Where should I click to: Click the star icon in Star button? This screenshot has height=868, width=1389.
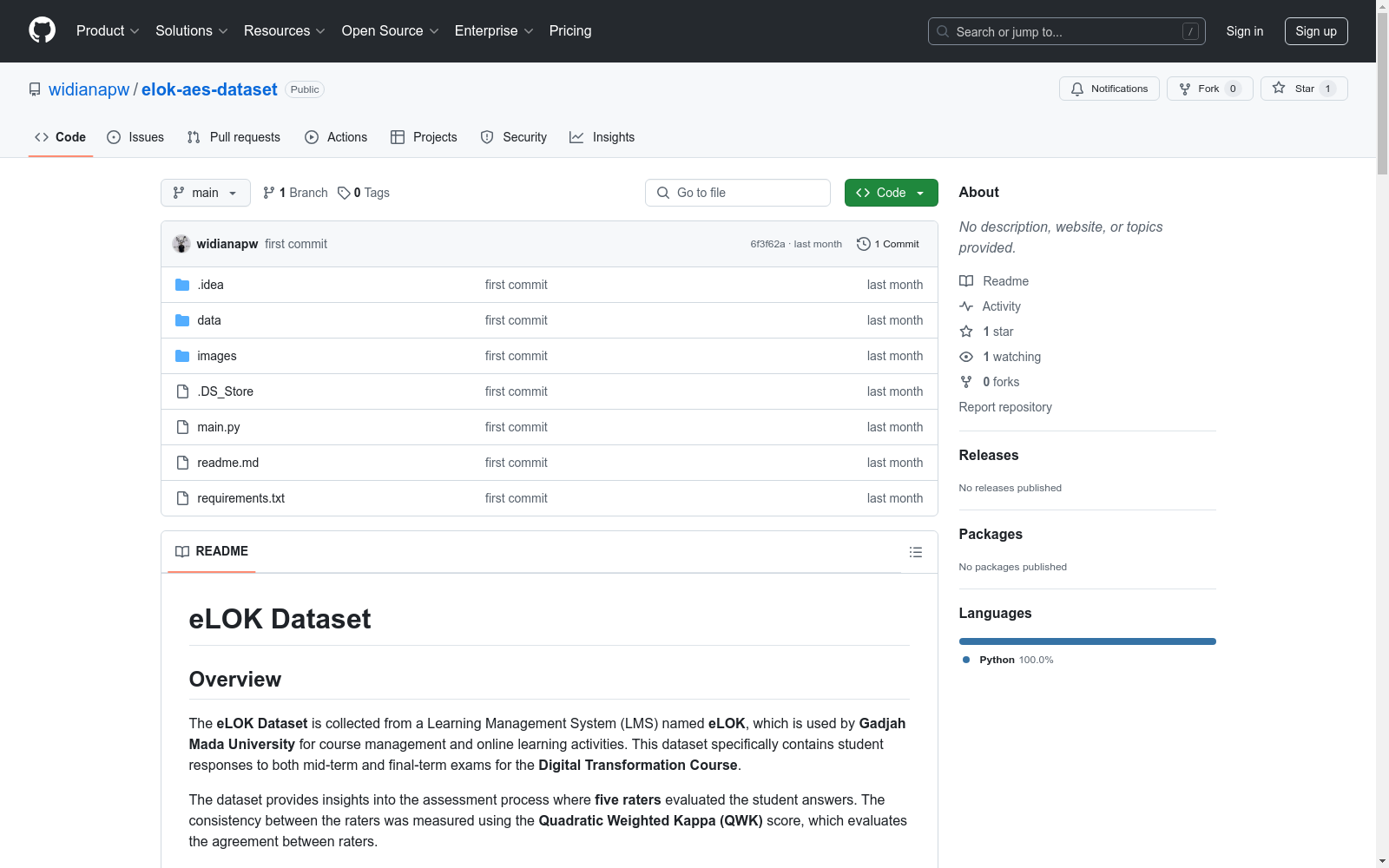[x=1279, y=88]
